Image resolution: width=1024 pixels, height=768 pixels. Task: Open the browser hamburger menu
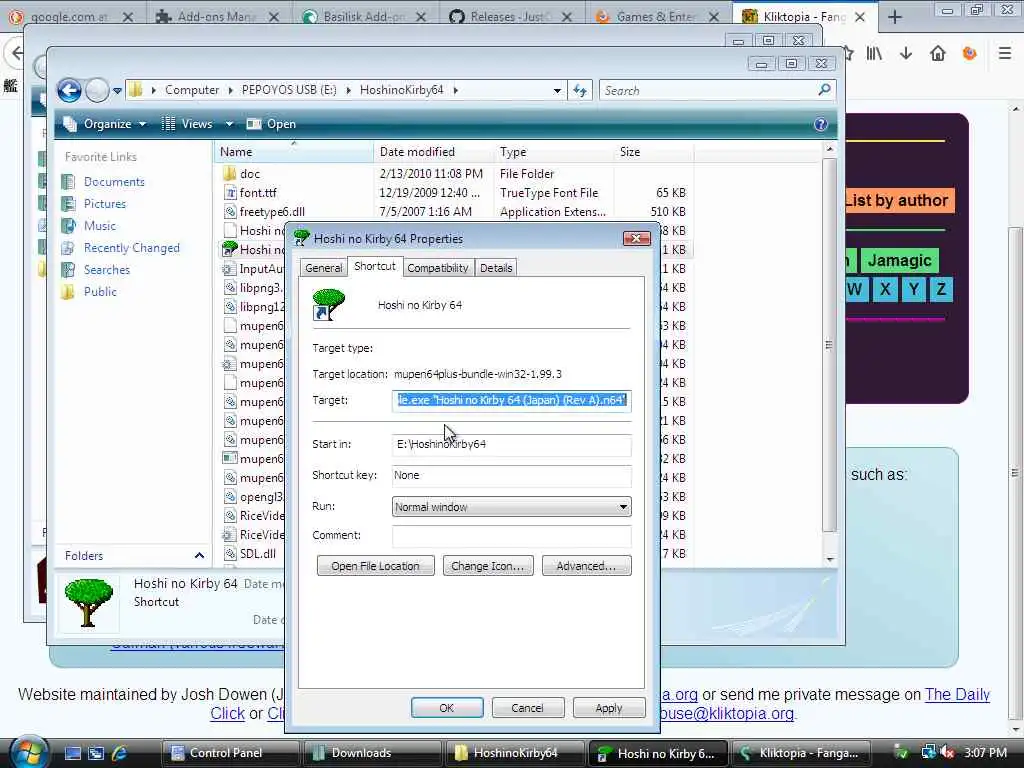coord(1005,54)
